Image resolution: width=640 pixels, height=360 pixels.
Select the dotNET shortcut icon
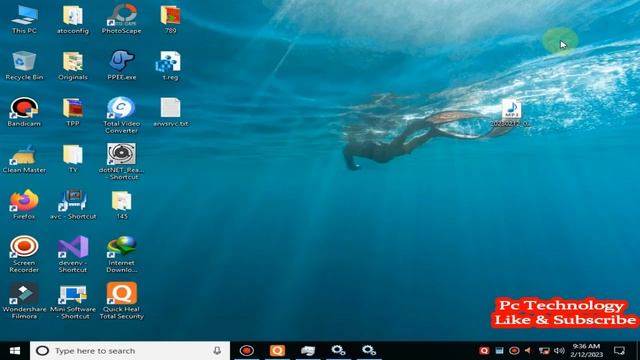point(122,162)
